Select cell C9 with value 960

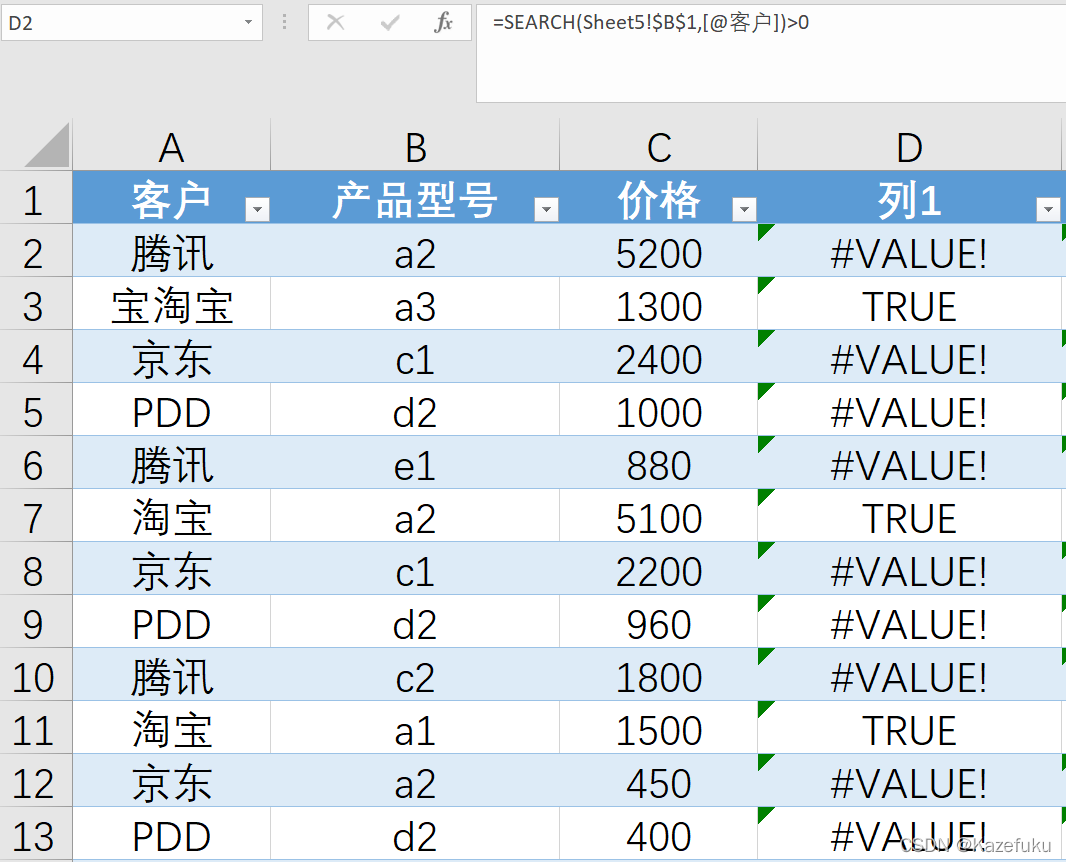click(658, 621)
